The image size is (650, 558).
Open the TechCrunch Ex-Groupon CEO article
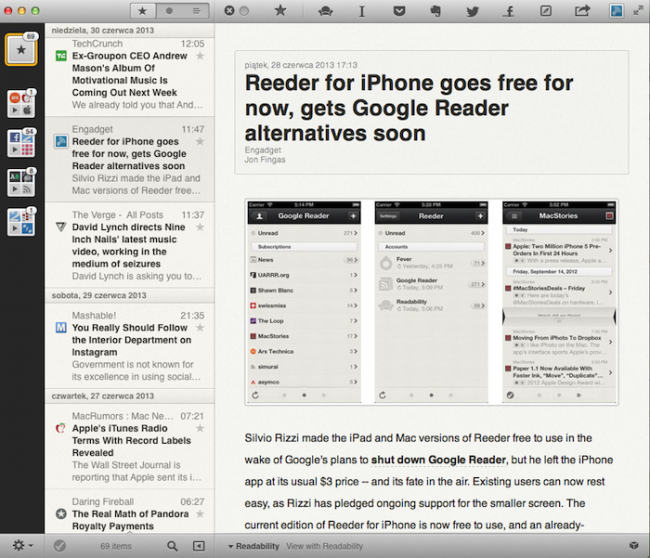coord(130,77)
